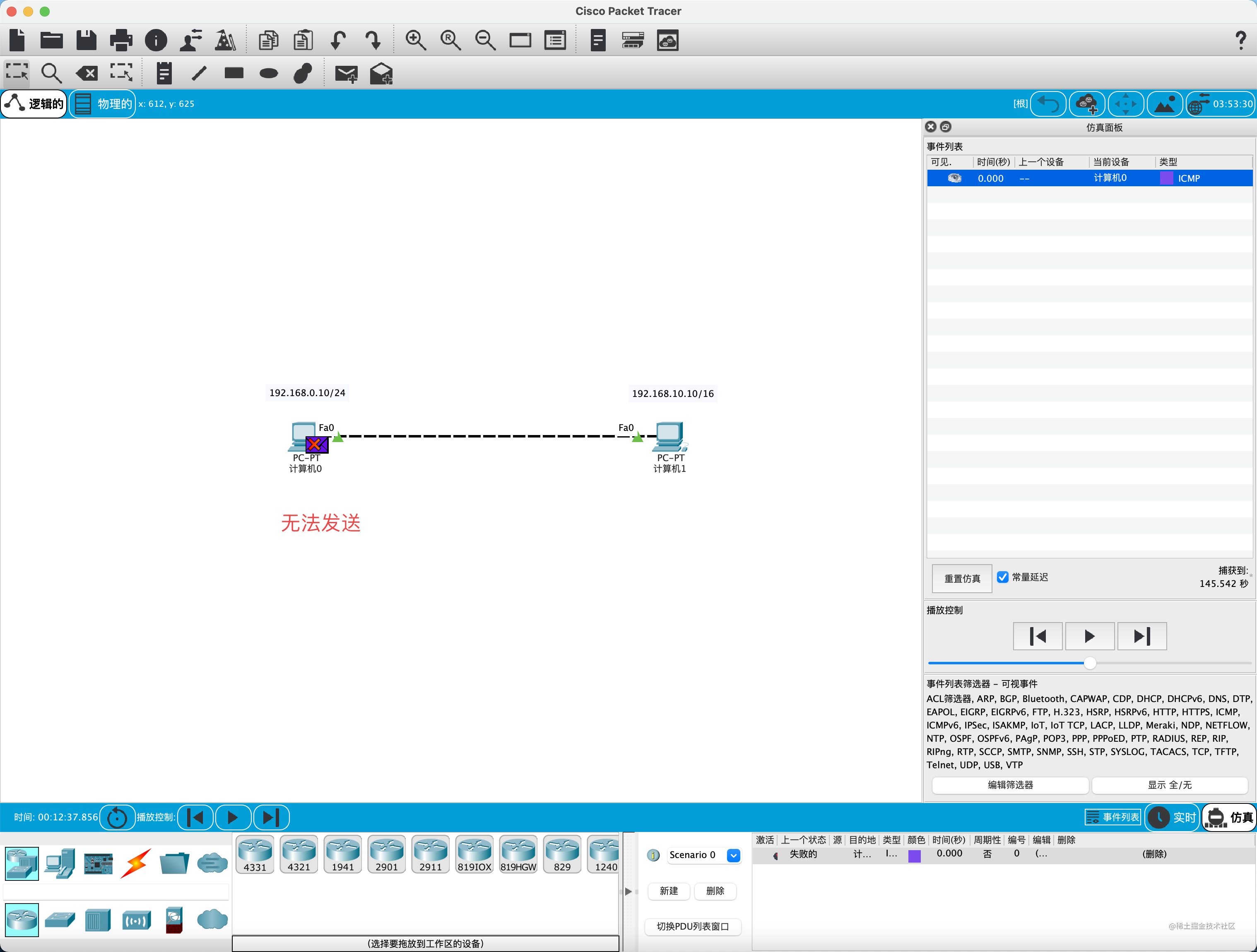The image size is (1257, 952).
Task: Open network information (i) icon
Action: coord(156,40)
